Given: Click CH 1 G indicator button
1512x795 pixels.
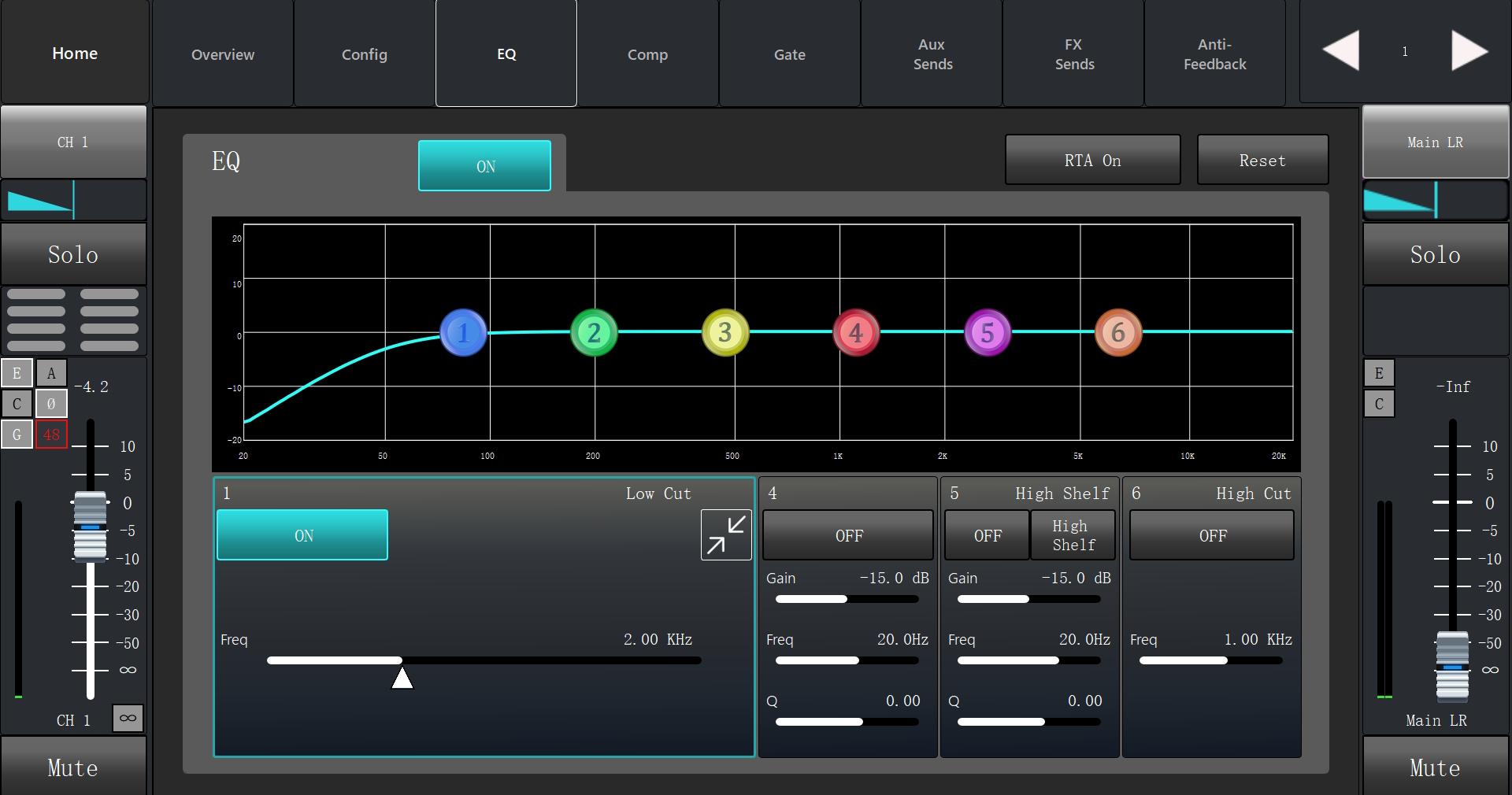Looking at the screenshot, I should [x=17, y=434].
